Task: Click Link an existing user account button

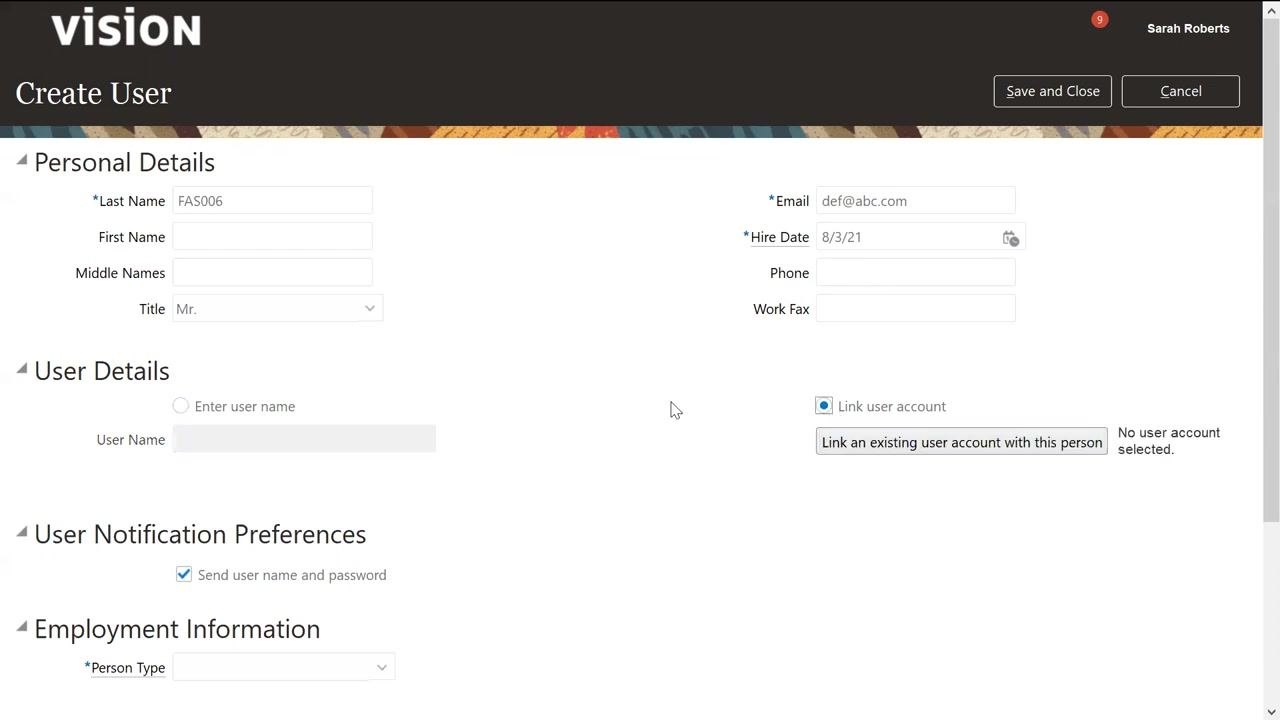Action: [962, 443]
